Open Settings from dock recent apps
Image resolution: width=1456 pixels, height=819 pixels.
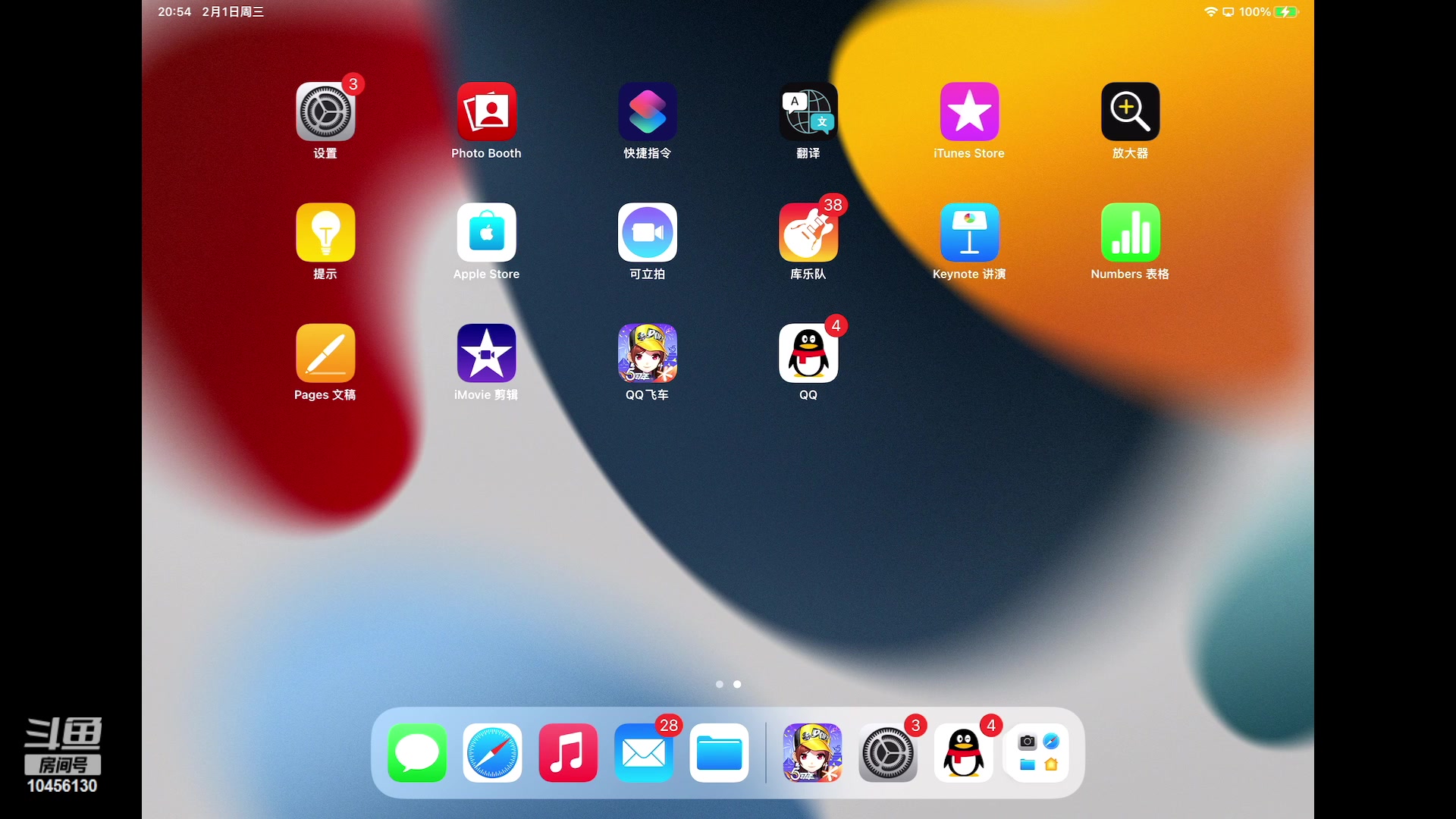[888, 753]
